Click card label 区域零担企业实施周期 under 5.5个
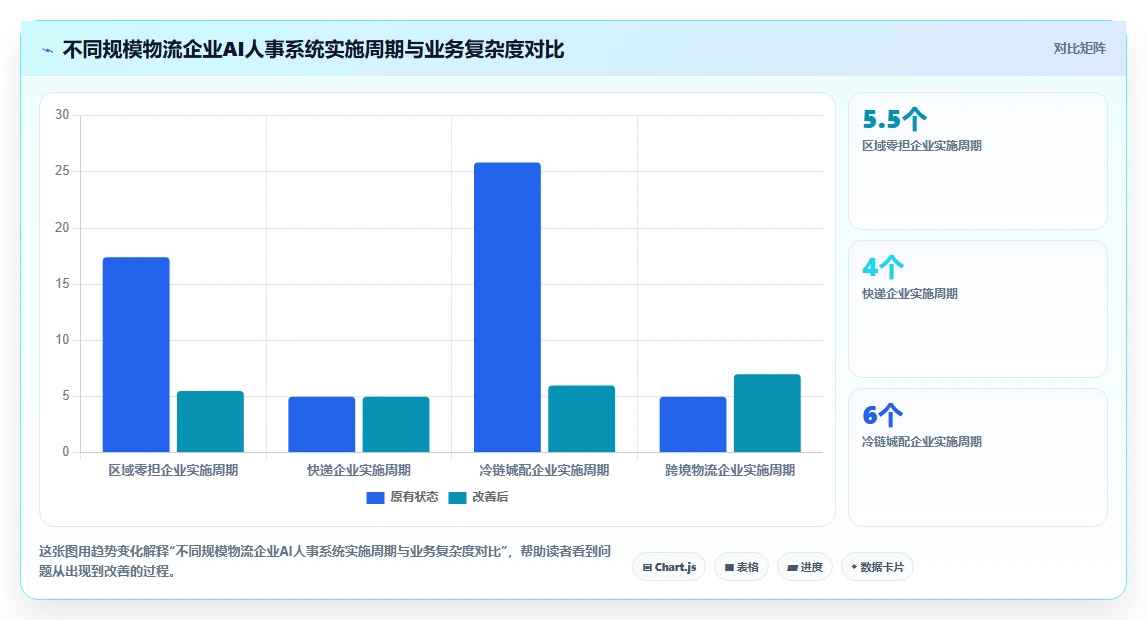The image size is (1147, 620). click(922, 145)
